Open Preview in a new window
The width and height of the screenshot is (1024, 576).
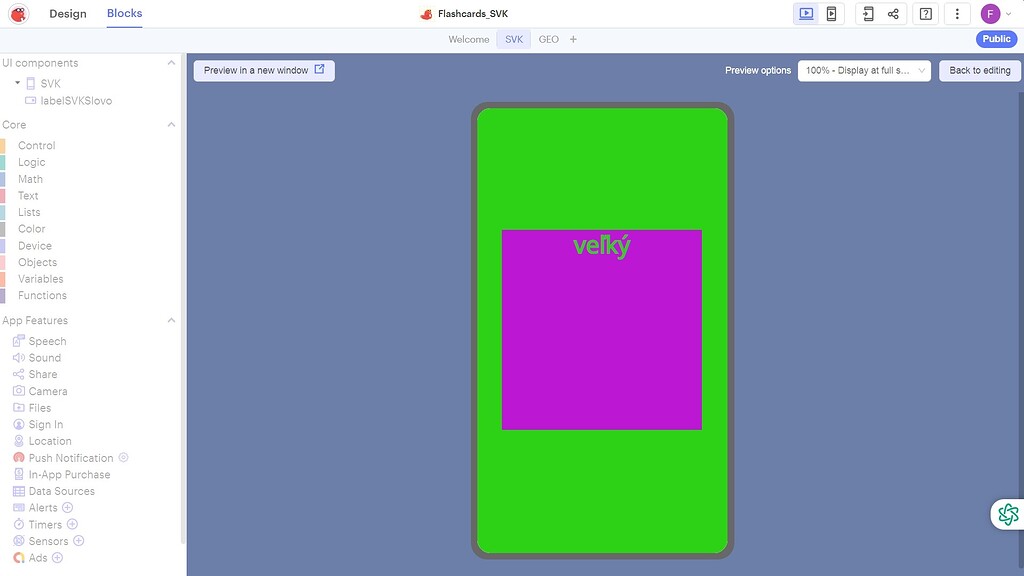click(263, 70)
